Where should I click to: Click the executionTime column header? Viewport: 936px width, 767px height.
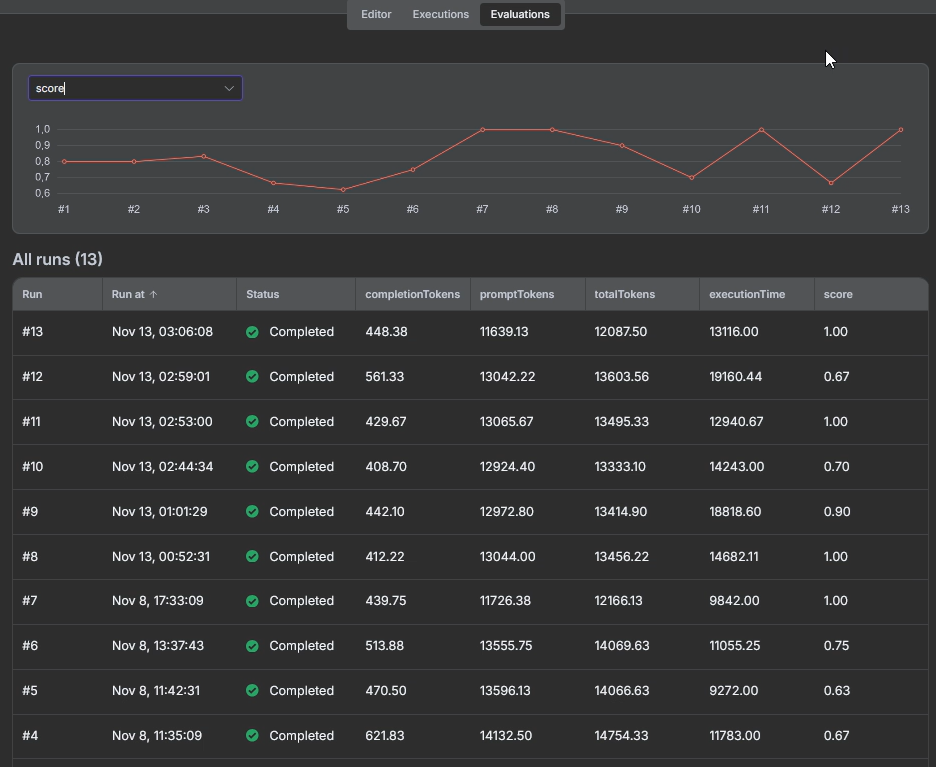[747, 295]
